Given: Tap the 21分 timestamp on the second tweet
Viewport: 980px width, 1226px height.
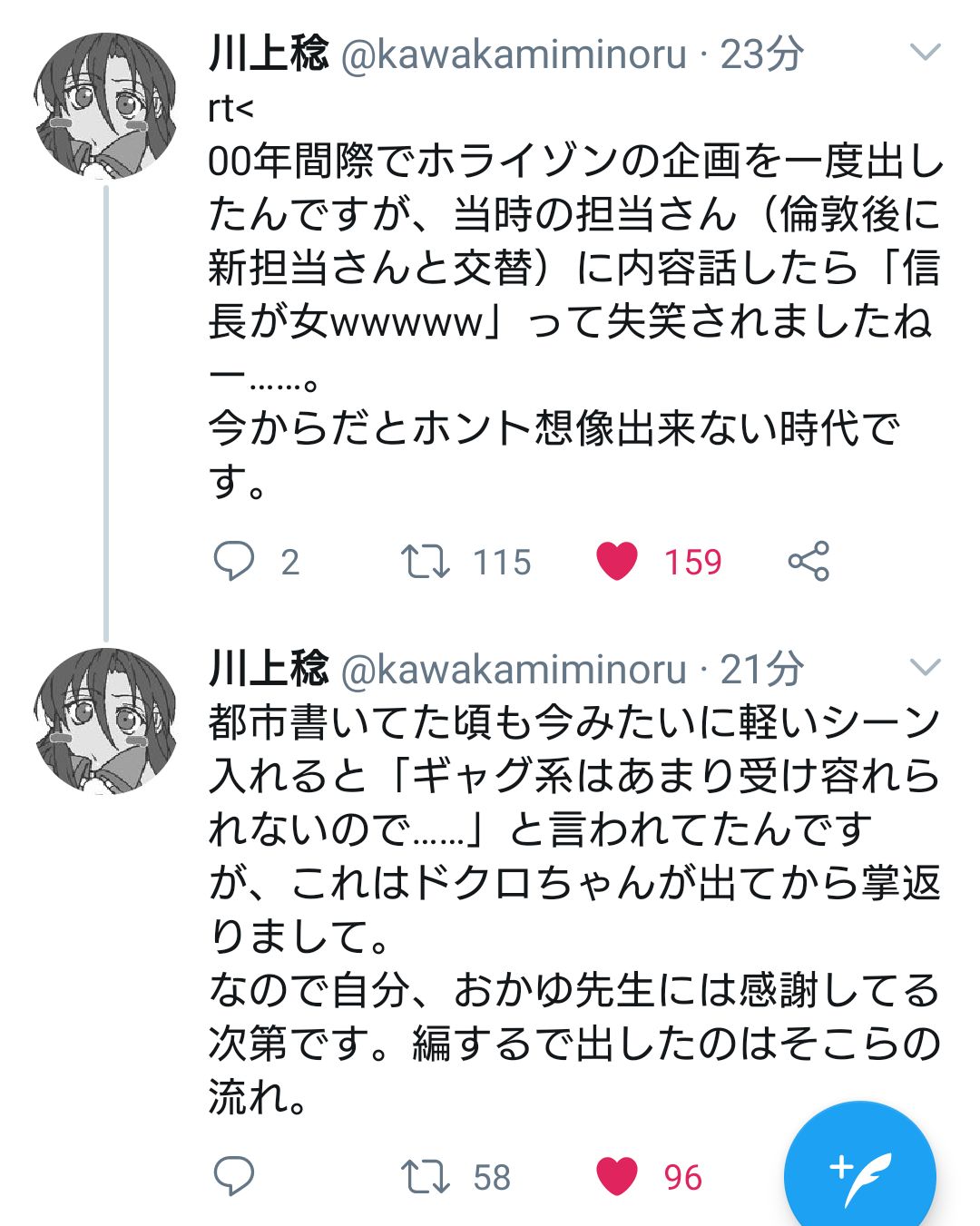Looking at the screenshot, I should (x=762, y=671).
